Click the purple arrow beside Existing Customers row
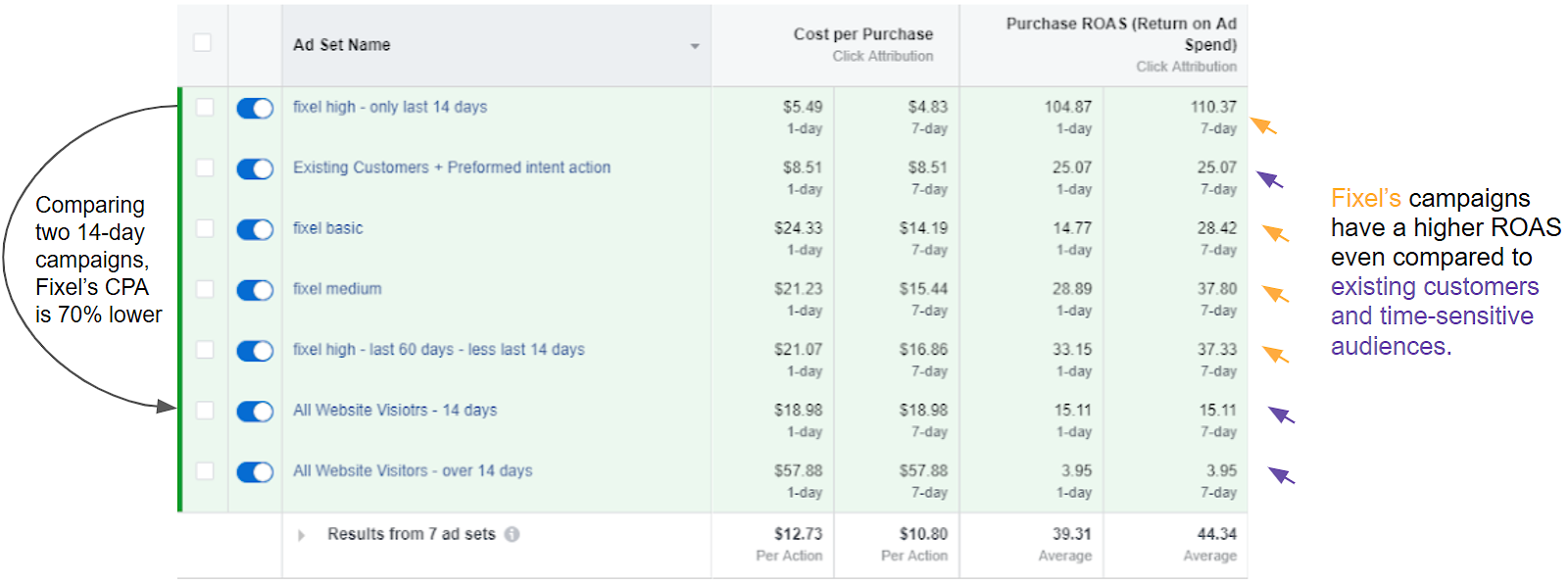 tap(1270, 179)
